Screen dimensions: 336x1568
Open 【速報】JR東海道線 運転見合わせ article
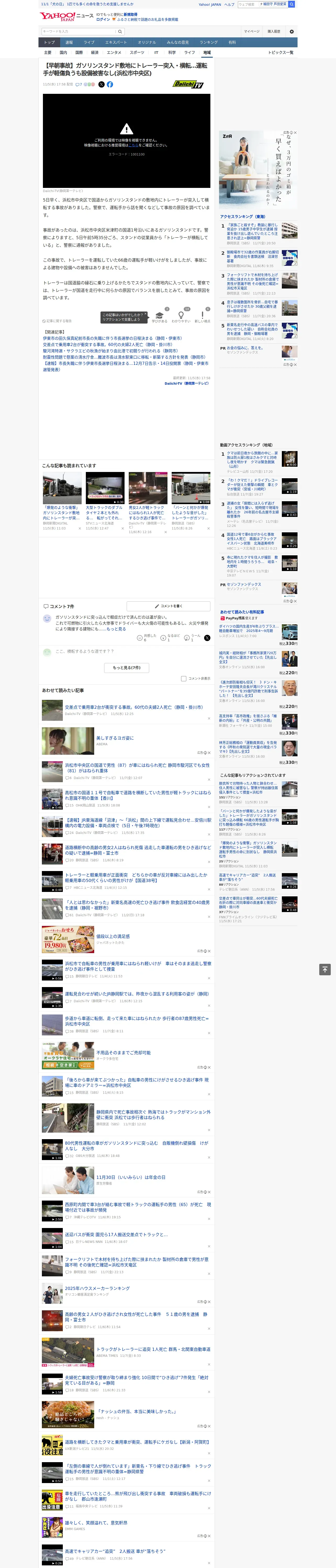[x=138, y=822]
